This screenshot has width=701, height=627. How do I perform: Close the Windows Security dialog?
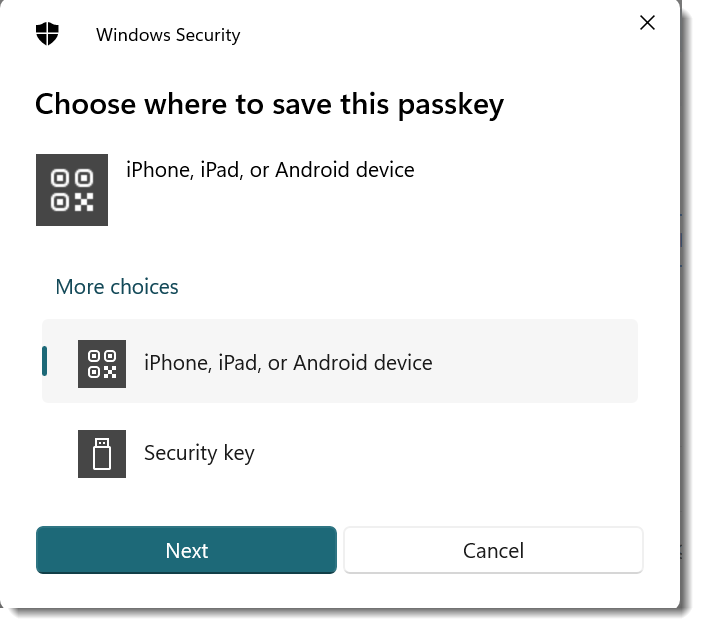(647, 23)
